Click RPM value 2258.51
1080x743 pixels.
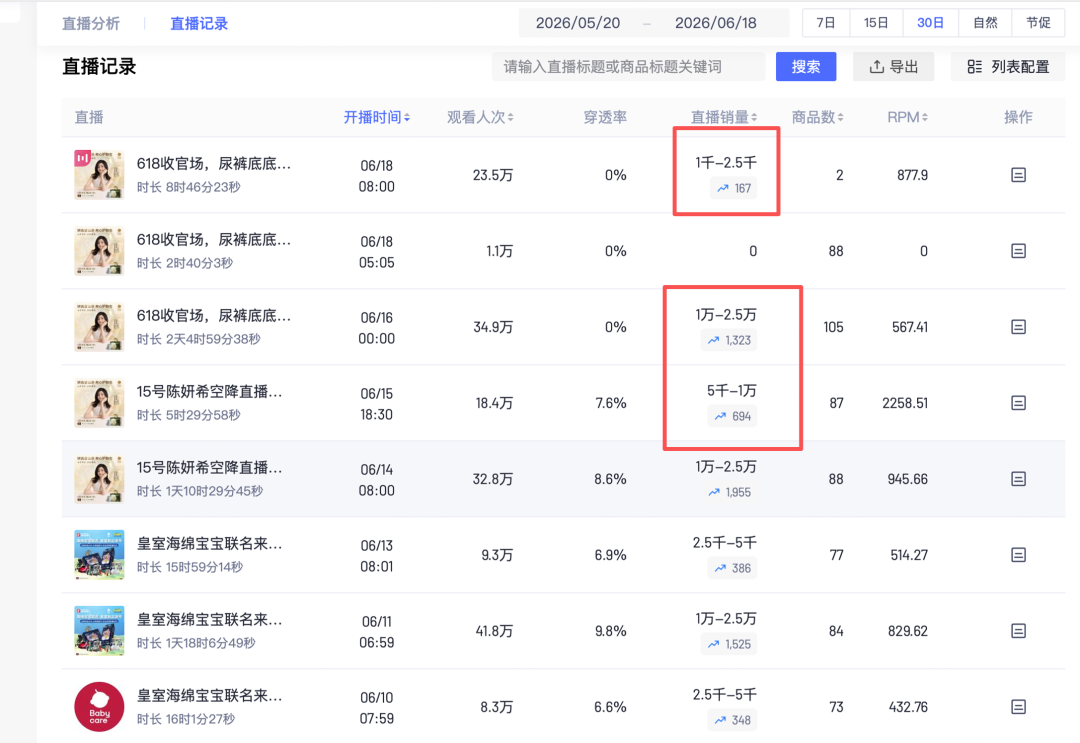[905, 403]
